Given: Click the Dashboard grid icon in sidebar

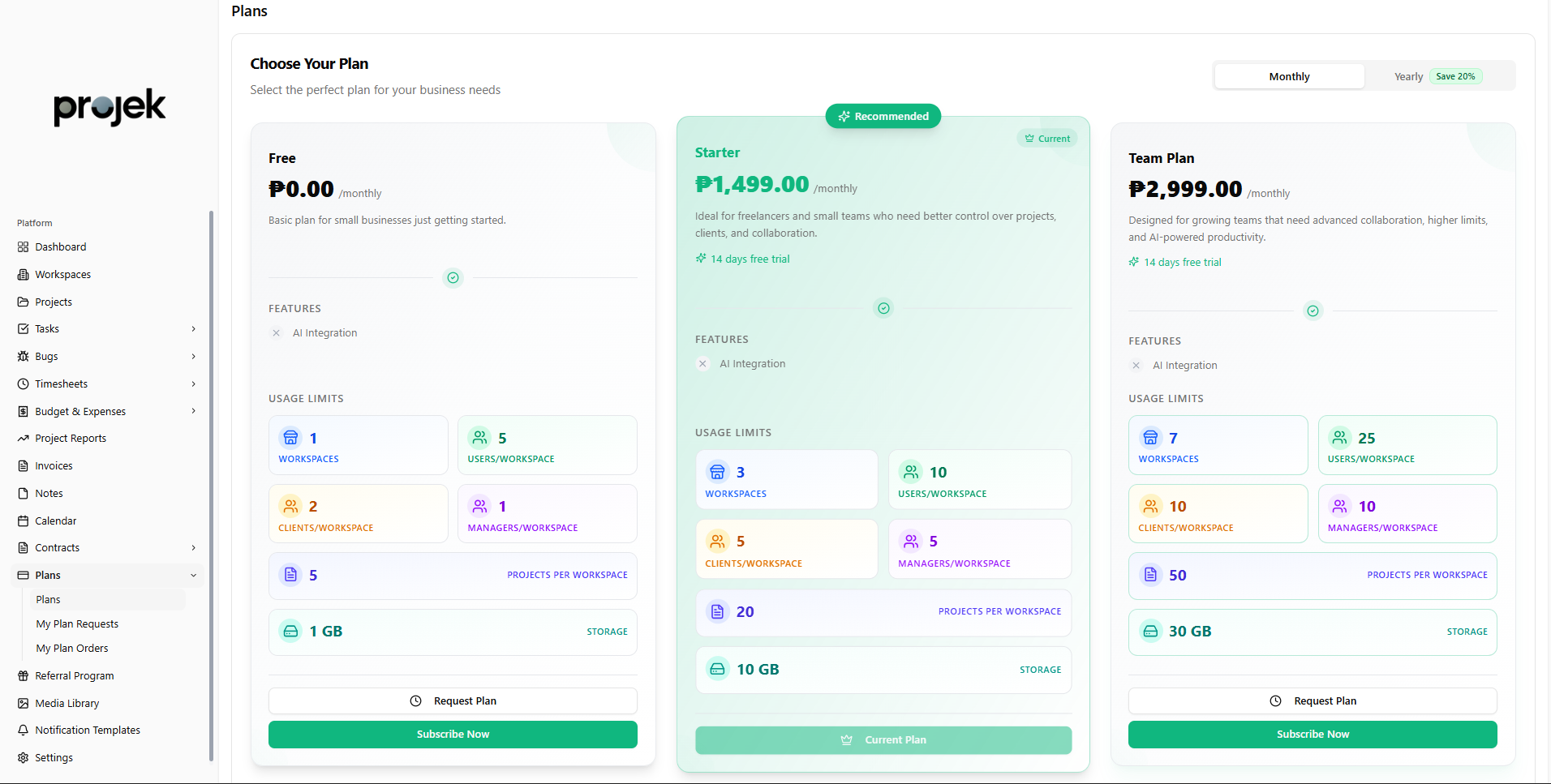Looking at the screenshot, I should click(23, 247).
